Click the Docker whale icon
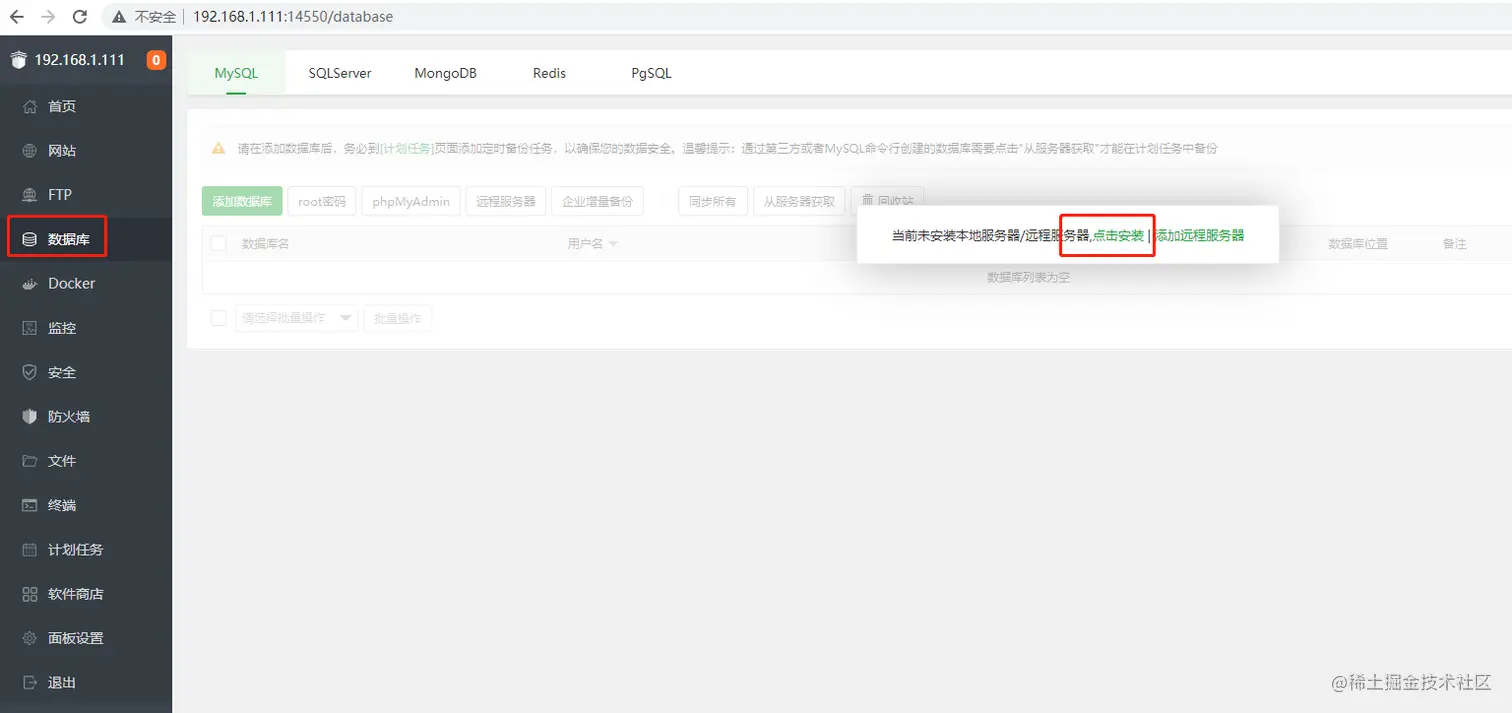The width and height of the screenshot is (1512, 713). (x=30, y=284)
